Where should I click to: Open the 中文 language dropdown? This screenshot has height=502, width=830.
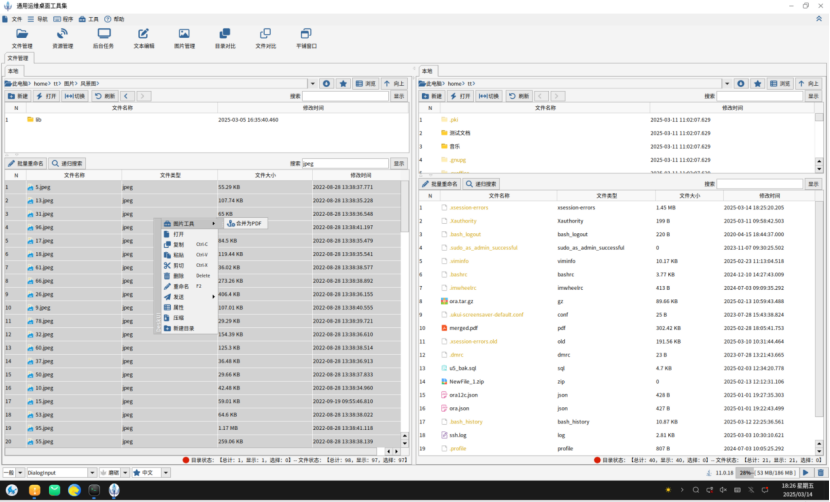pyautogui.click(x=166, y=472)
